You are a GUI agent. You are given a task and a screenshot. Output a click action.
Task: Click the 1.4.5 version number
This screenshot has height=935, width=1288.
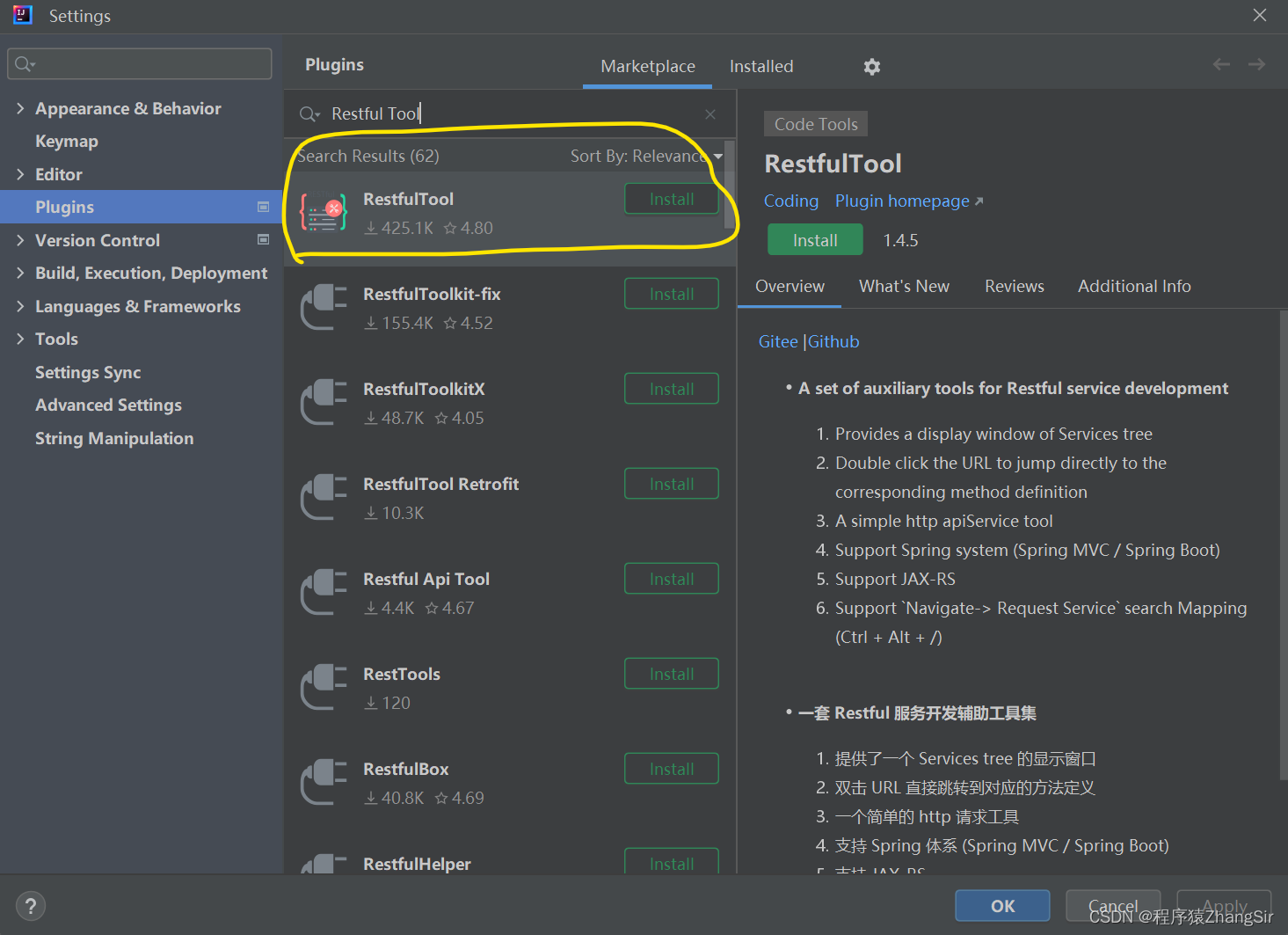900,241
